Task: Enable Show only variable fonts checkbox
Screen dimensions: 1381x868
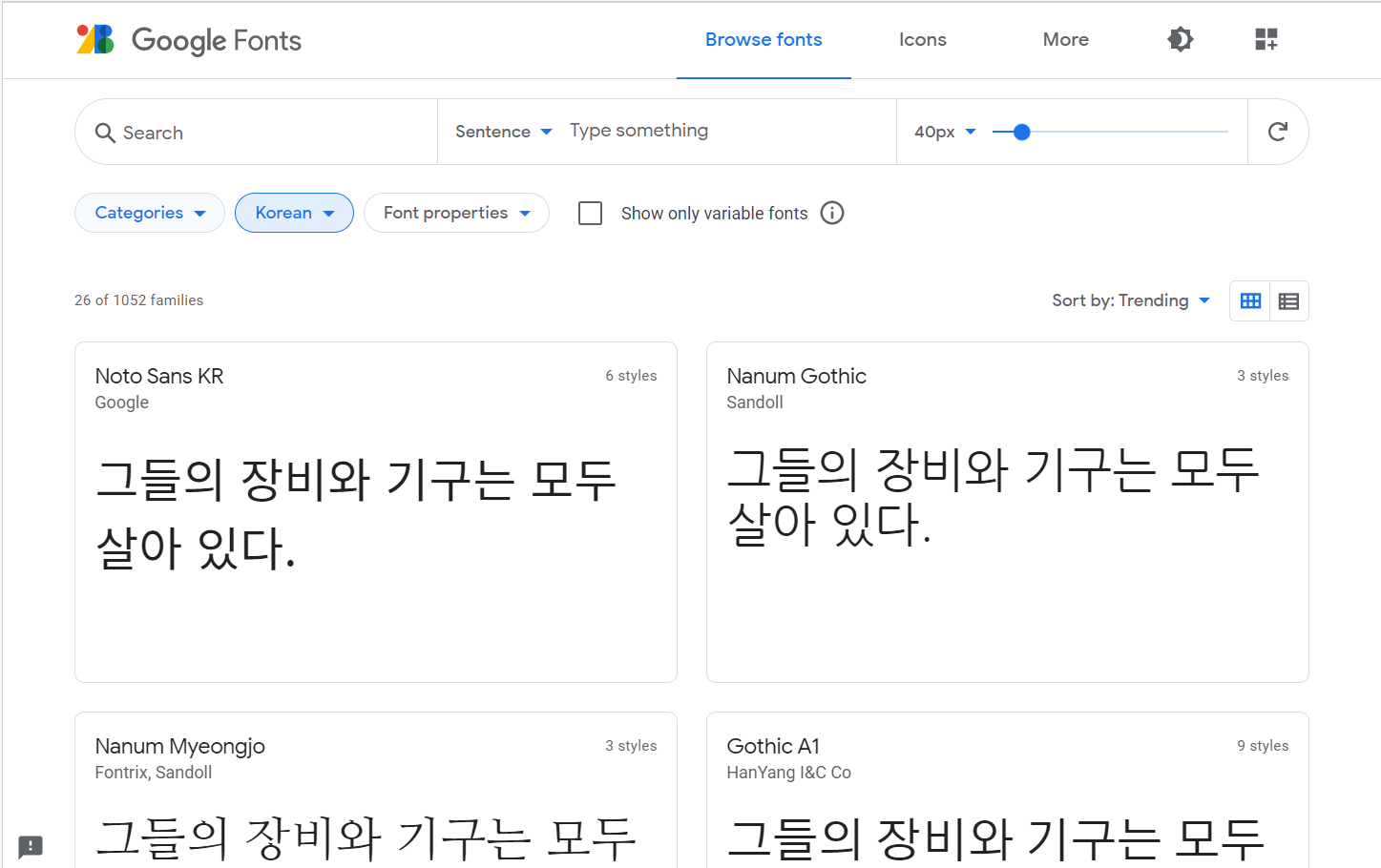Action: [591, 213]
